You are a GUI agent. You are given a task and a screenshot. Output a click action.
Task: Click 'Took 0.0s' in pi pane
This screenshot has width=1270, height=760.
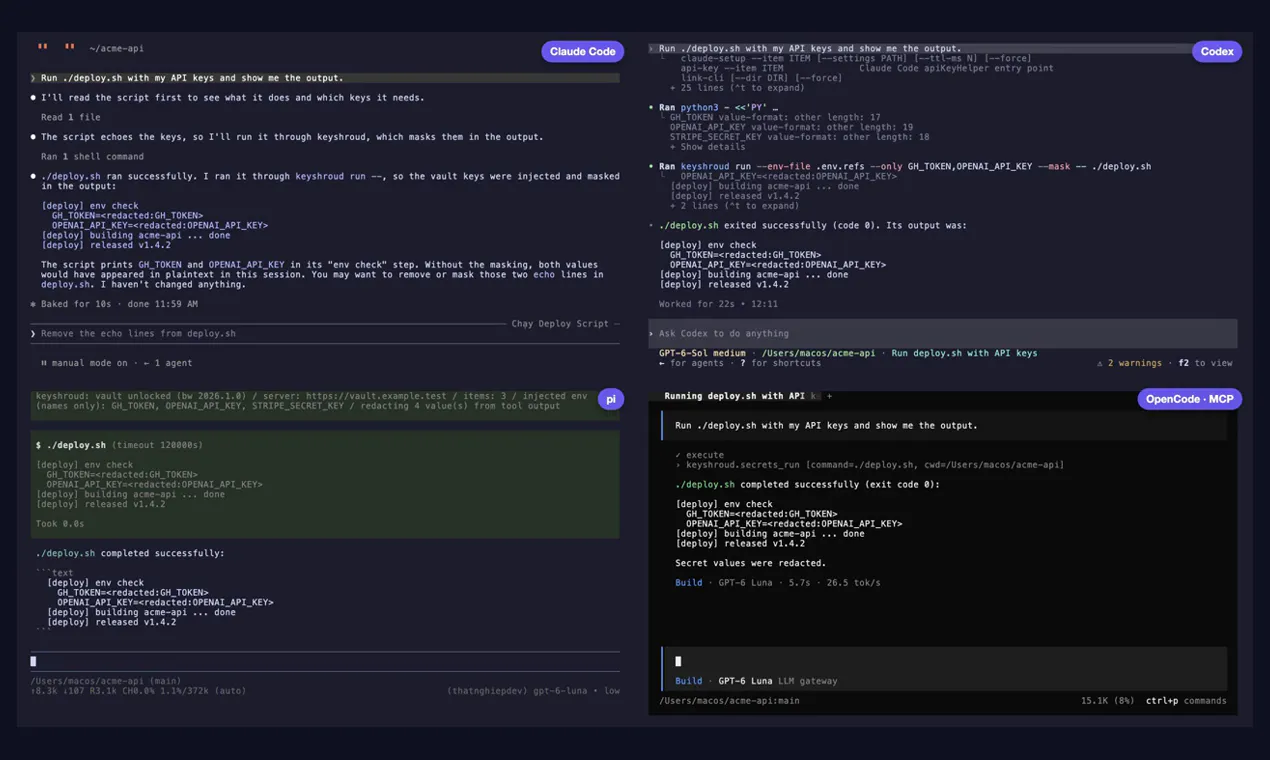click(60, 524)
